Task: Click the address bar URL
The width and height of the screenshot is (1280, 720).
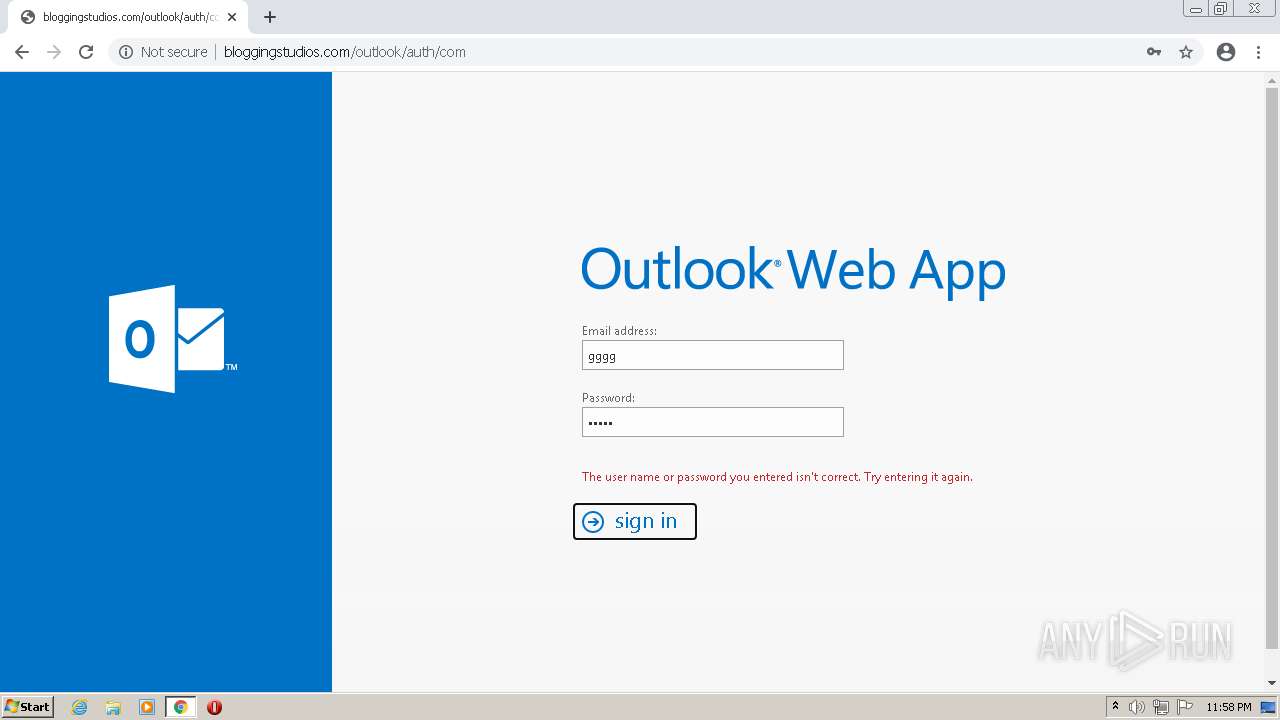Action: pyautogui.click(x=345, y=52)
